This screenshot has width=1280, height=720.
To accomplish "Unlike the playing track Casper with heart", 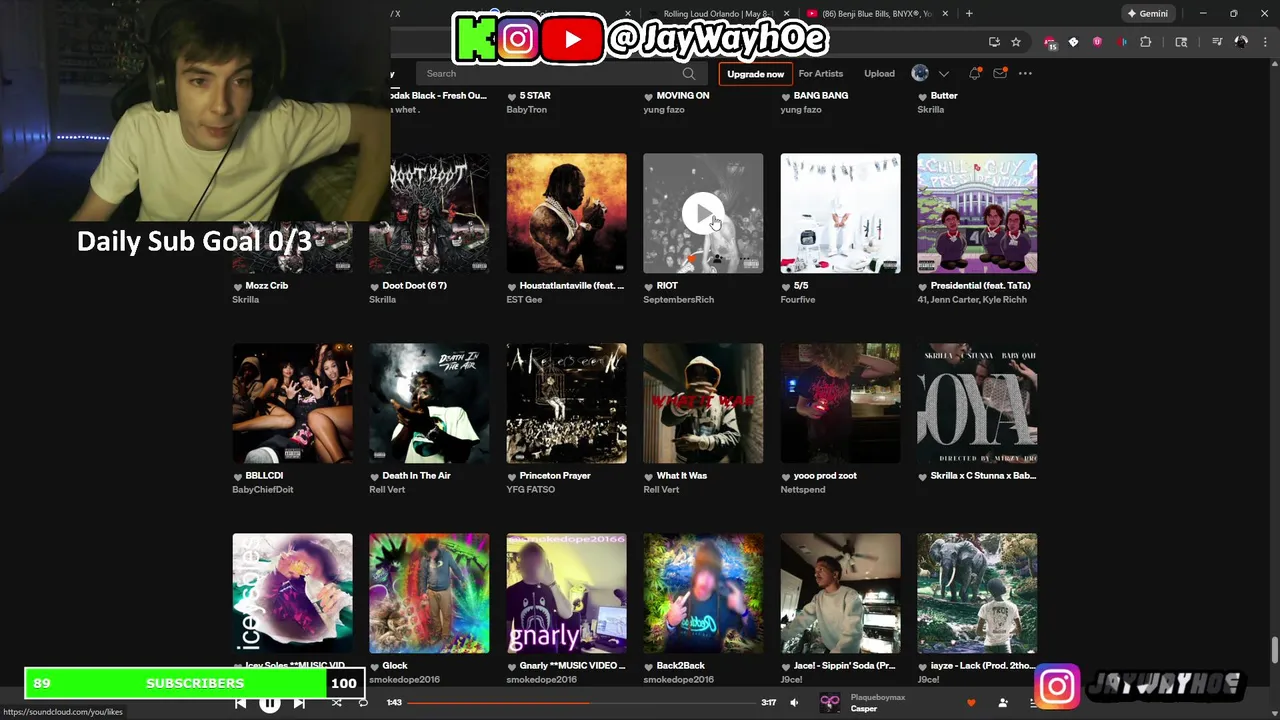I will [970, 703].
